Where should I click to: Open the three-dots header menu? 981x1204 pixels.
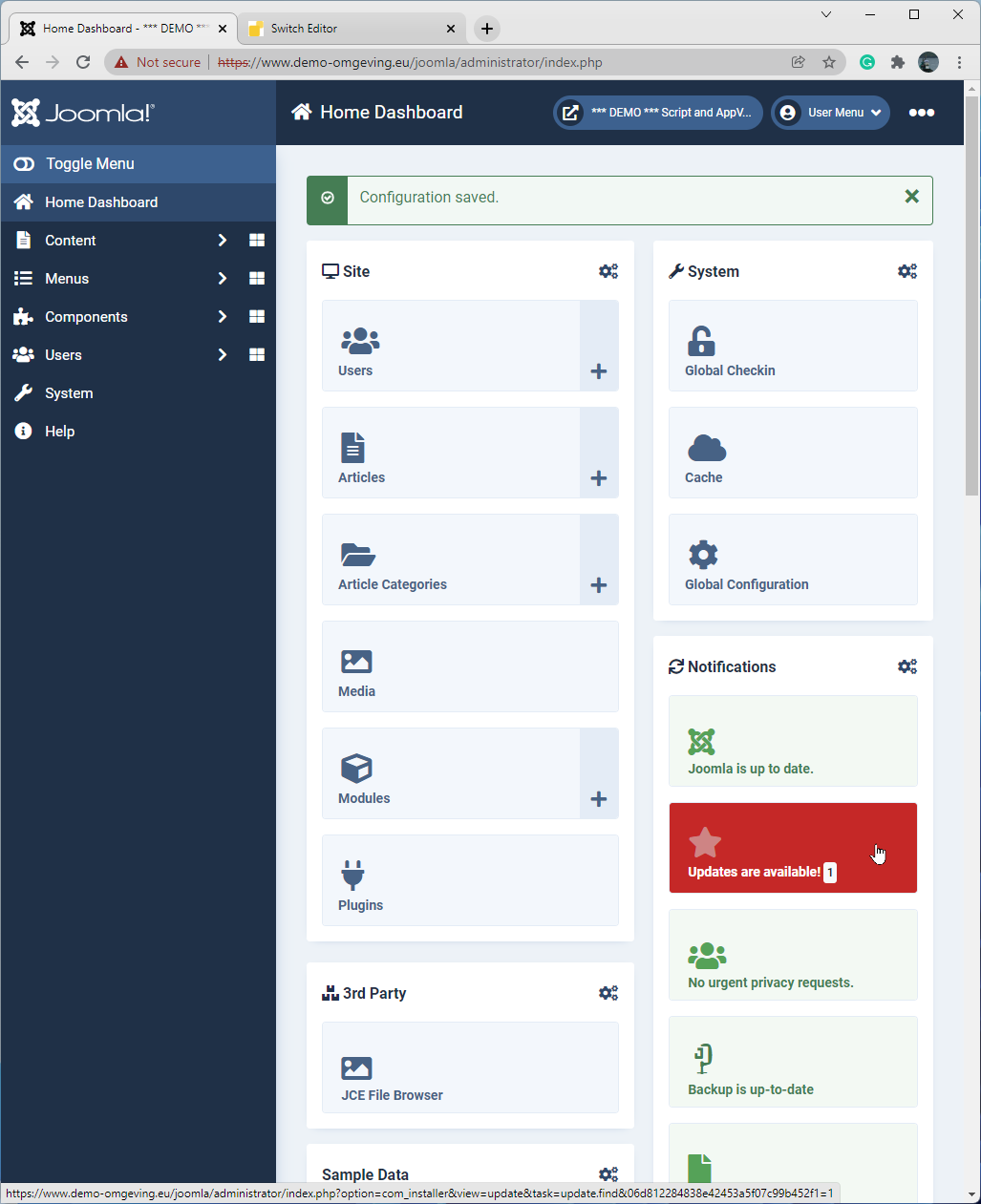pos(921,113)
